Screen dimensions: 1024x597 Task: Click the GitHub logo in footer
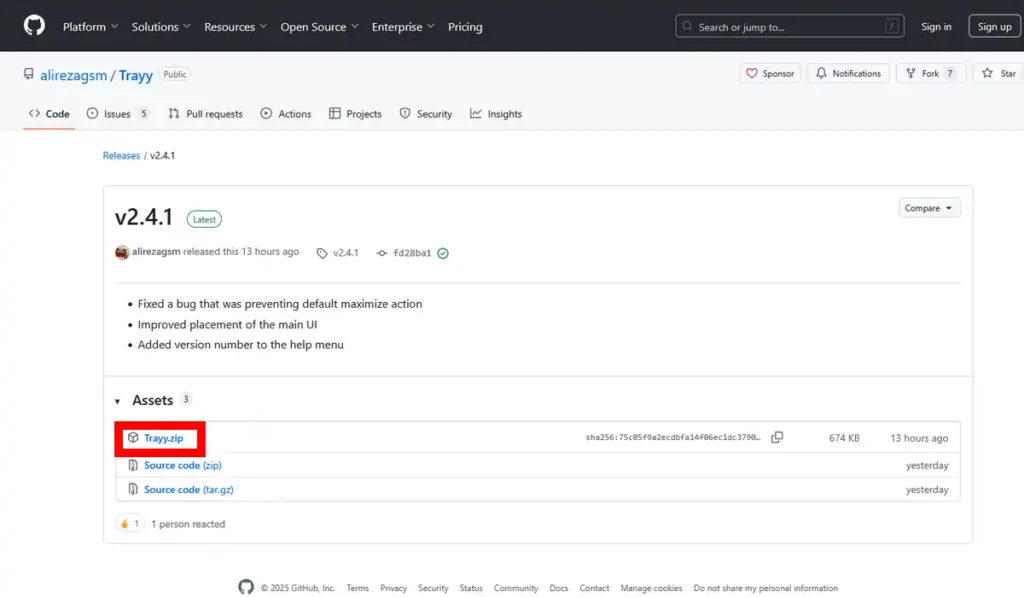click(246, 587)
